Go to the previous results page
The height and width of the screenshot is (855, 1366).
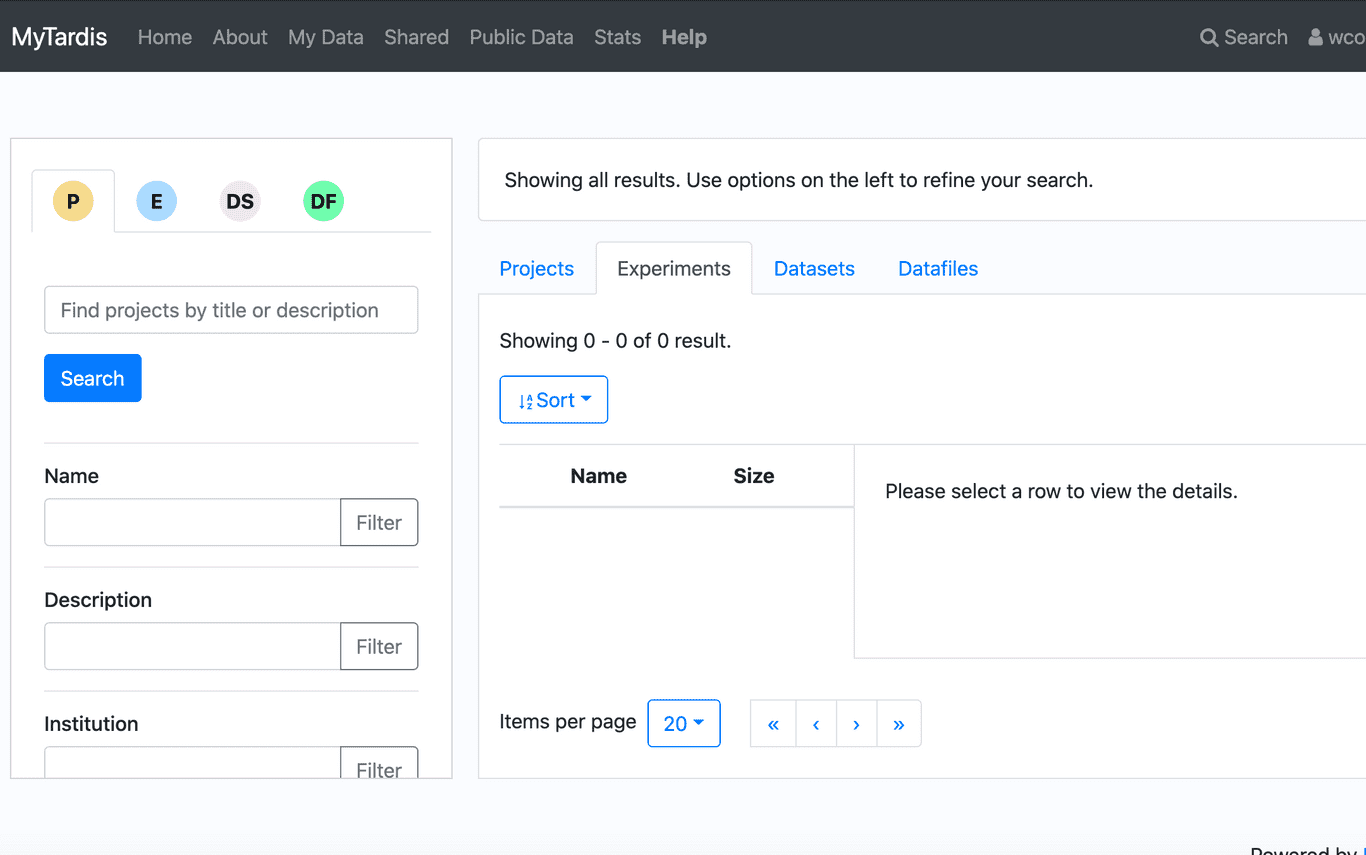tap(816, 723)
